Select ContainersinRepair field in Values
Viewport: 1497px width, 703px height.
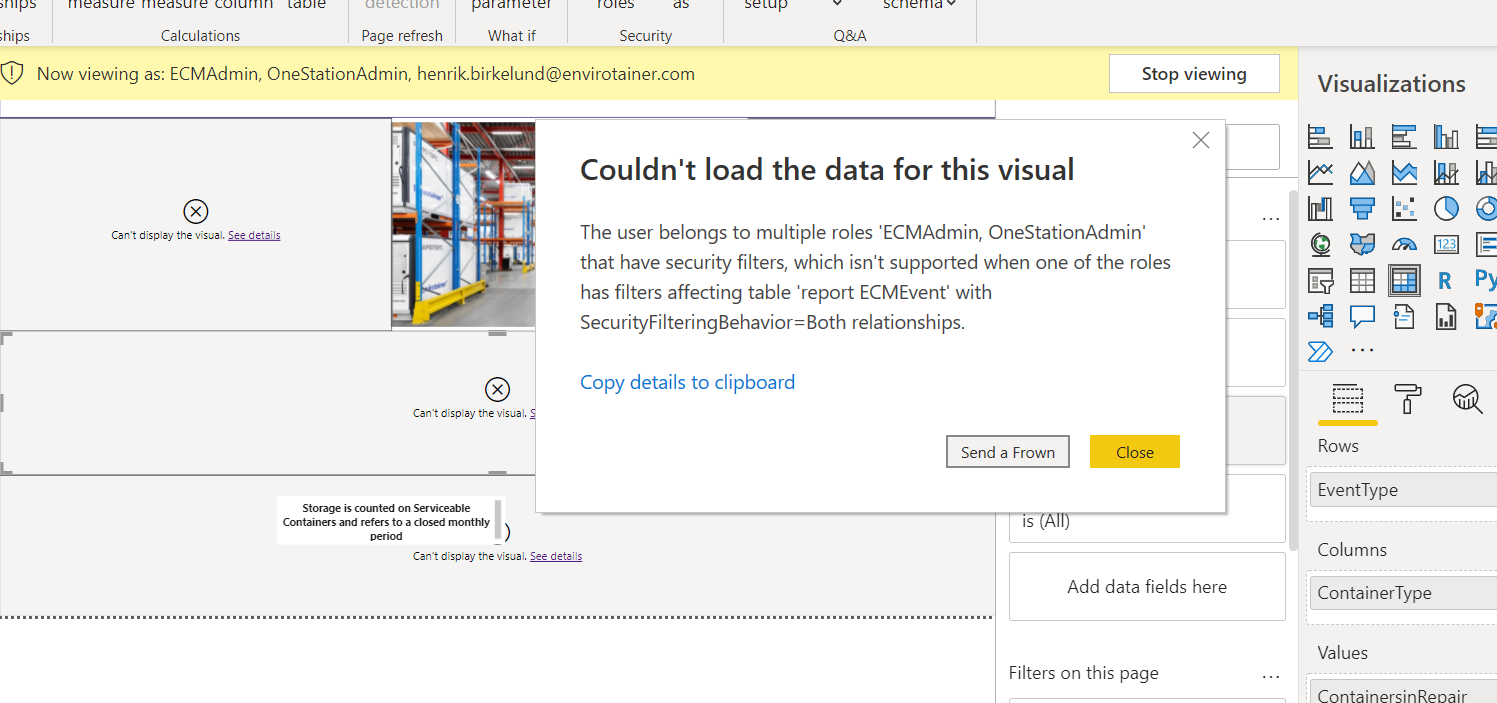click(1402, 690)
